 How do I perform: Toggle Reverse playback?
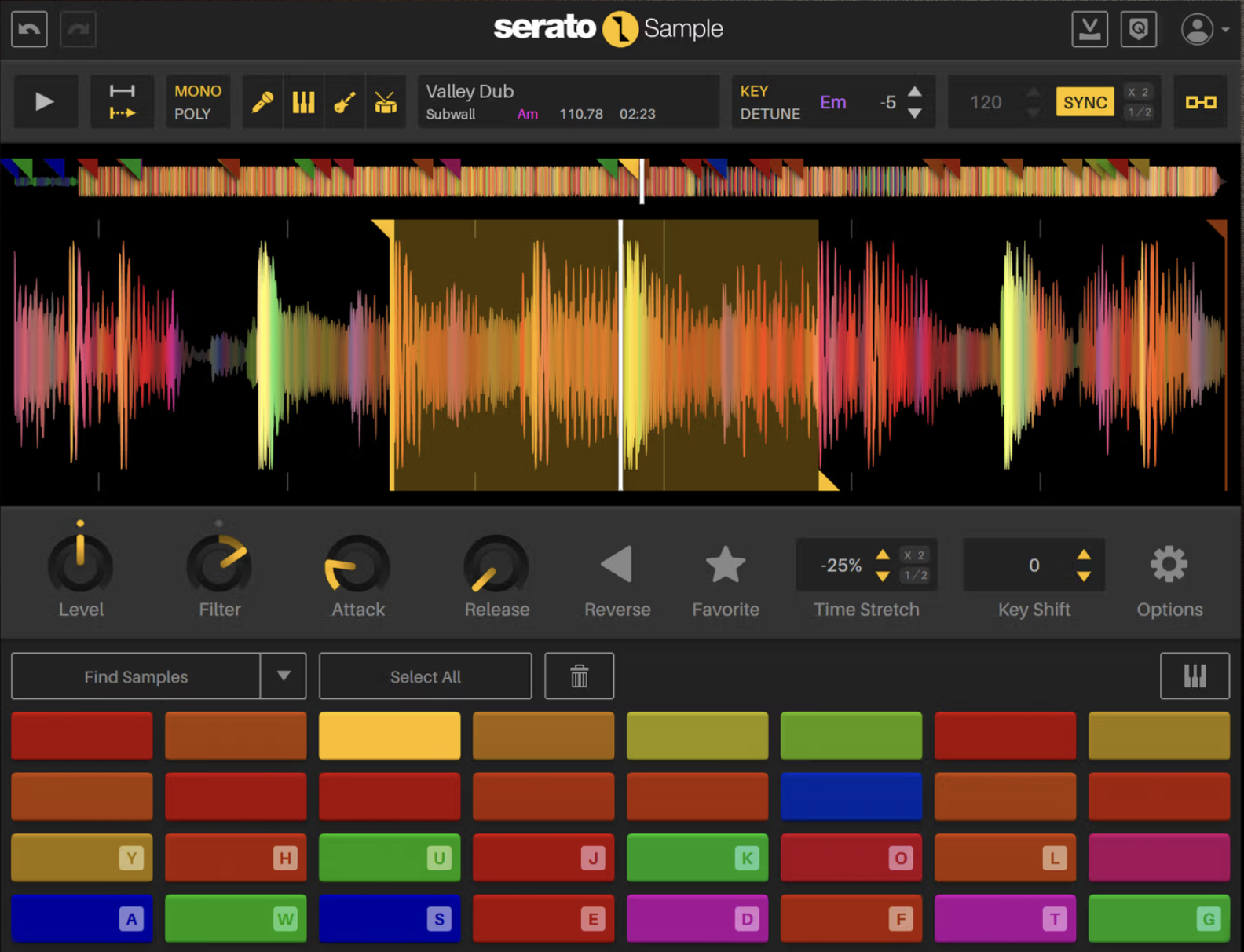click(x=617, y=564)
